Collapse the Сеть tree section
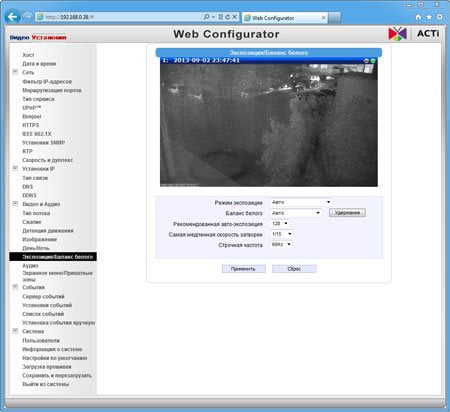This screenshot has height=412, width=450. coord(15,72)
